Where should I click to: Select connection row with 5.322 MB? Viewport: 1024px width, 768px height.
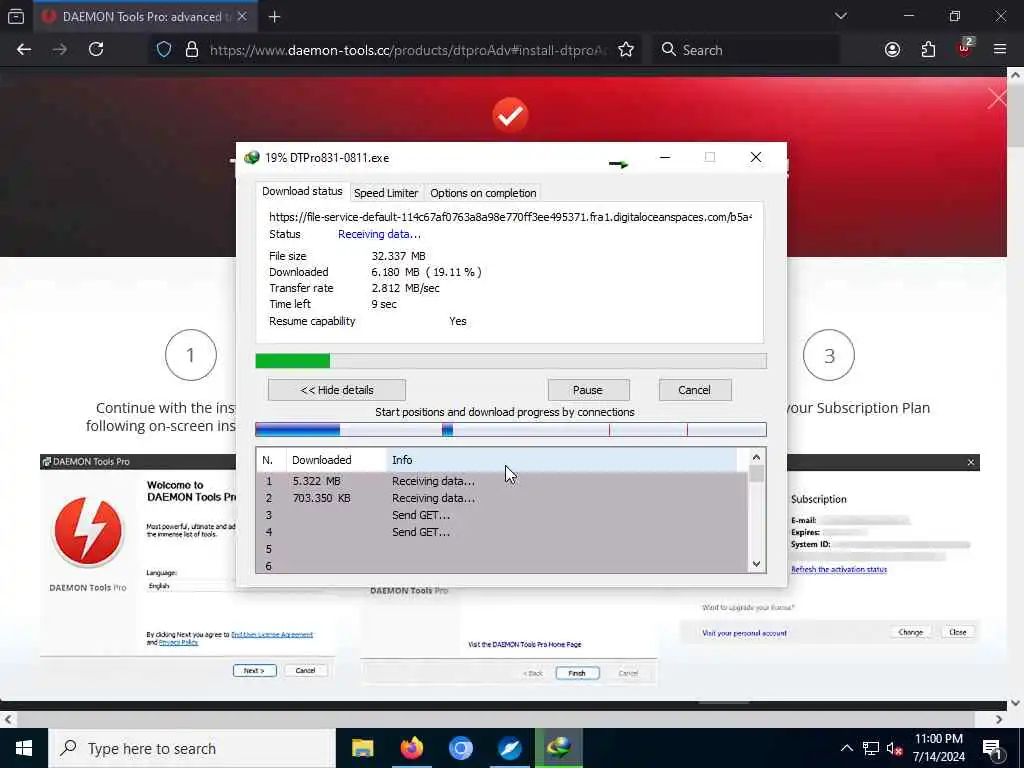[x=502, y=481]
